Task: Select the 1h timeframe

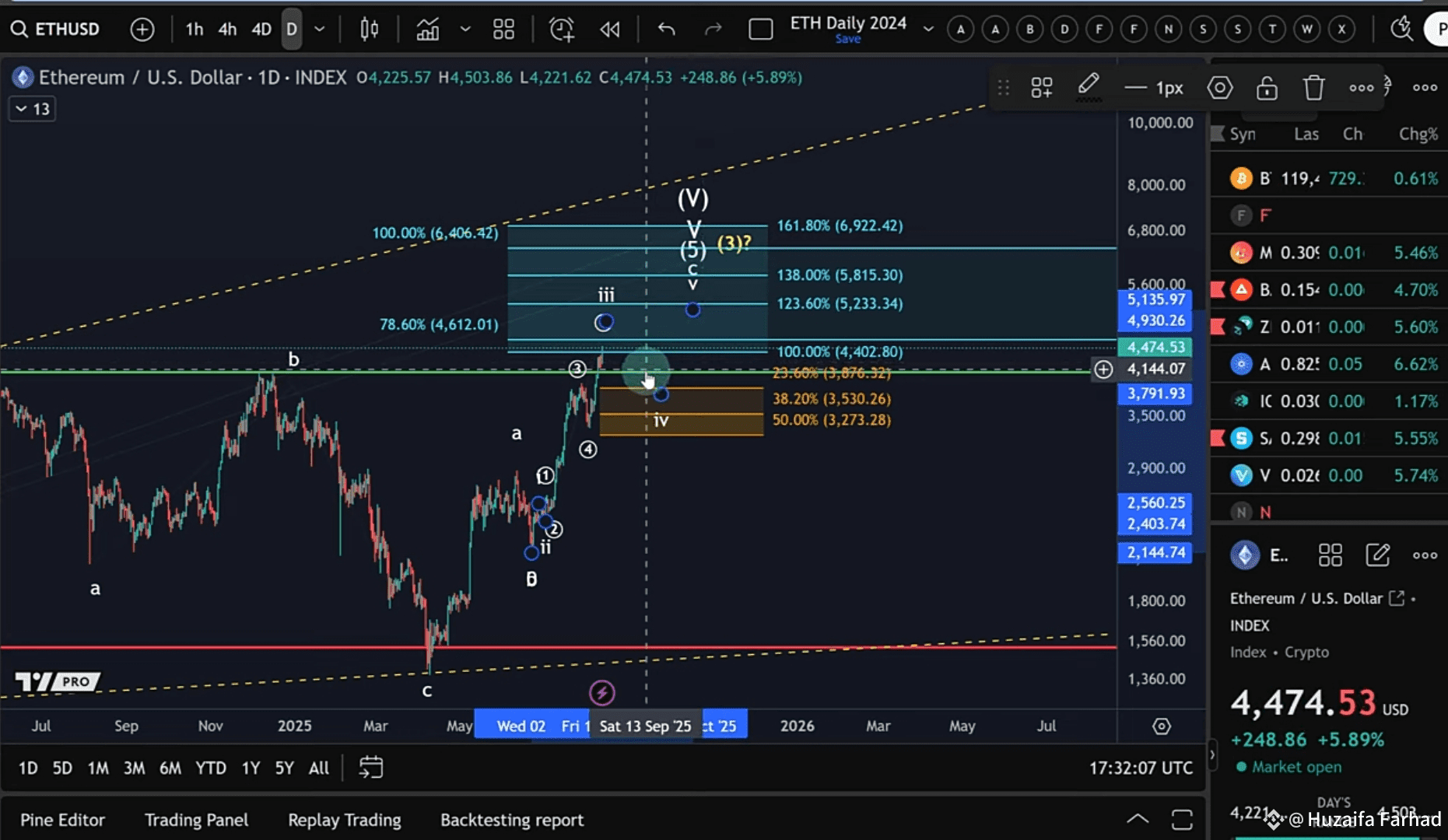Action: (x=194, y=30)
